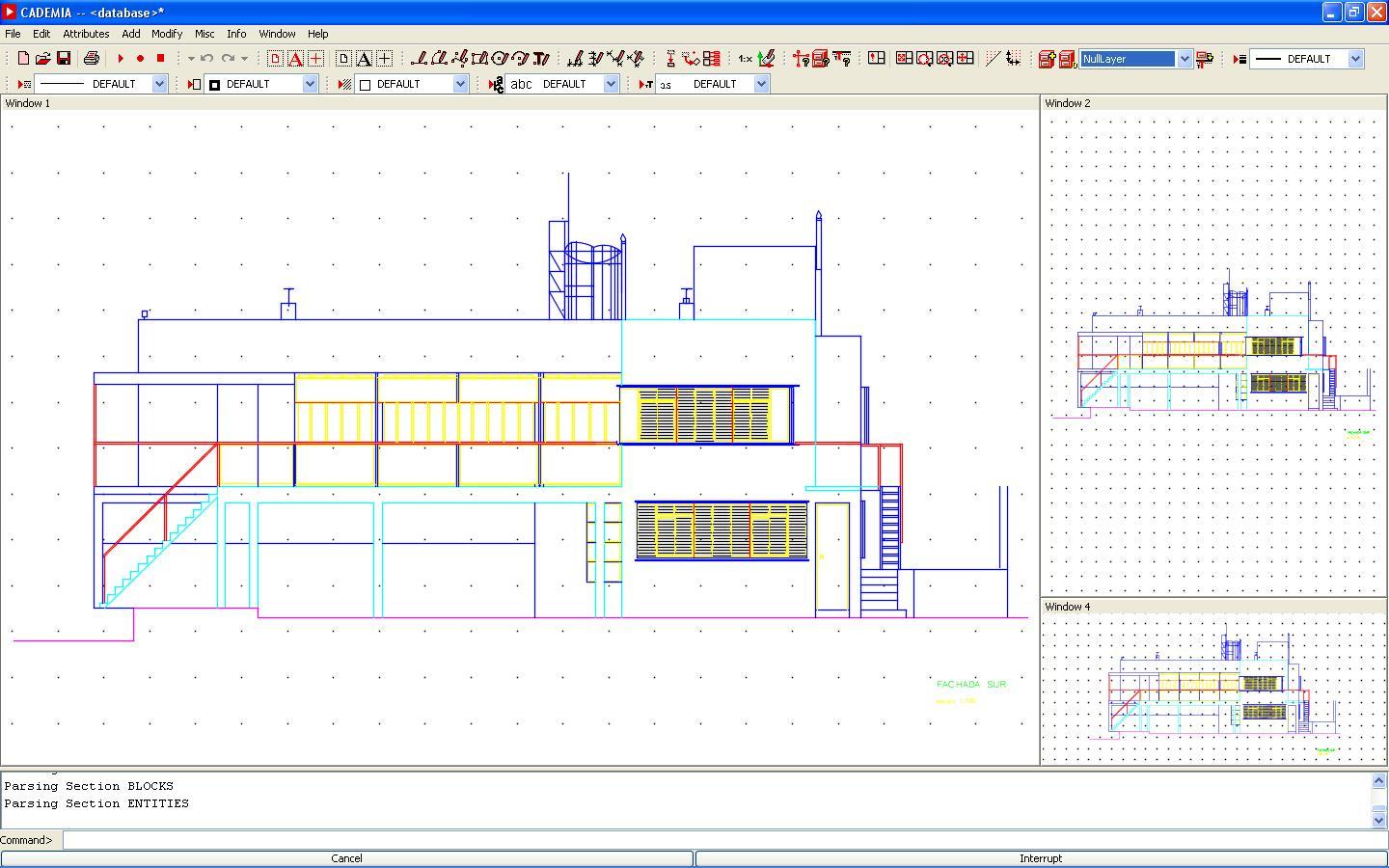Click the red-outlined component select icon
1389x868 pixels.
(275, 59)
